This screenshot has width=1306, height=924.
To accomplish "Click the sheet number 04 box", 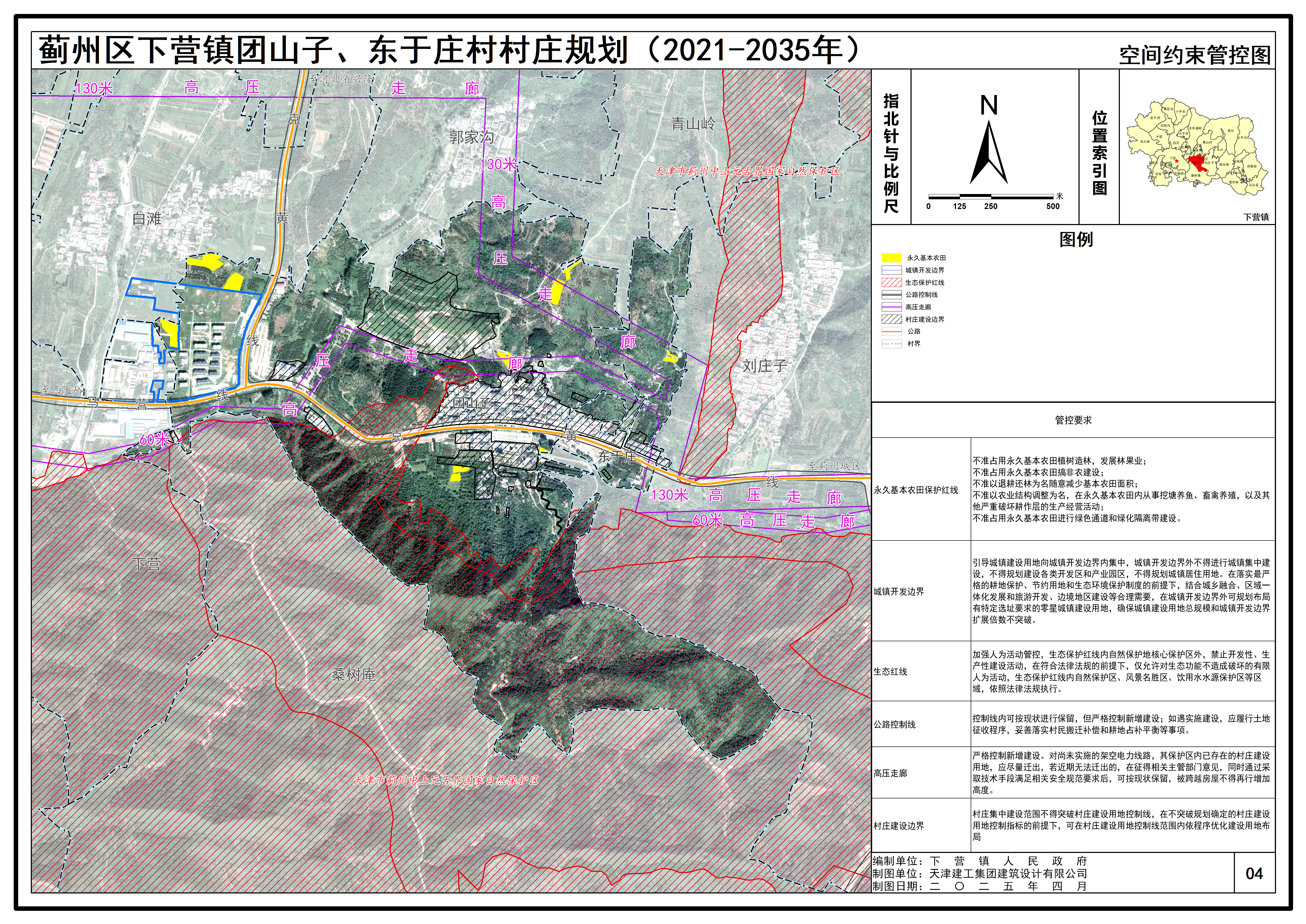I will [1254, 873].
